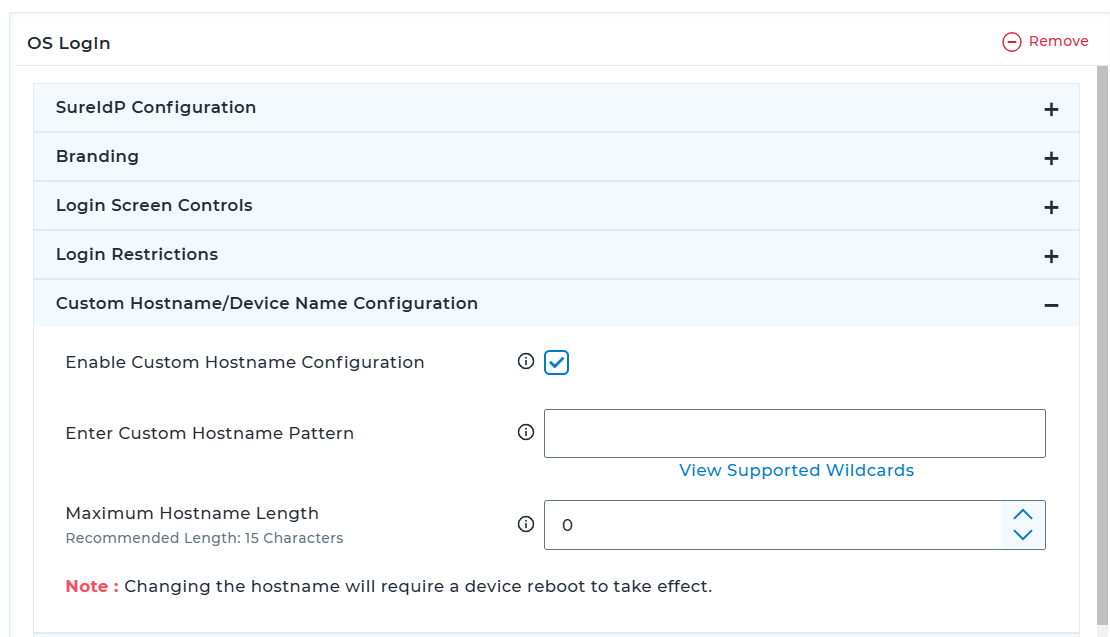Click the vertical scrollbar on the right
The image size is (1110, 637).
click(x=1103, y=340)
